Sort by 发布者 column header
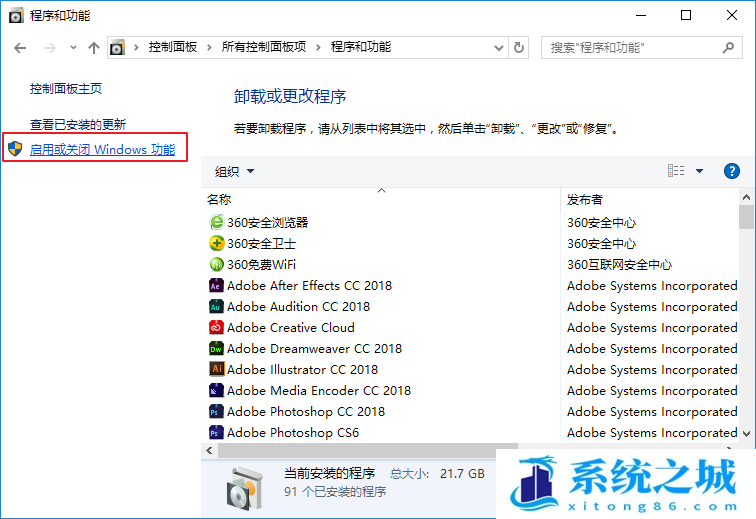The image size is (756, 519). pos(584,200)
